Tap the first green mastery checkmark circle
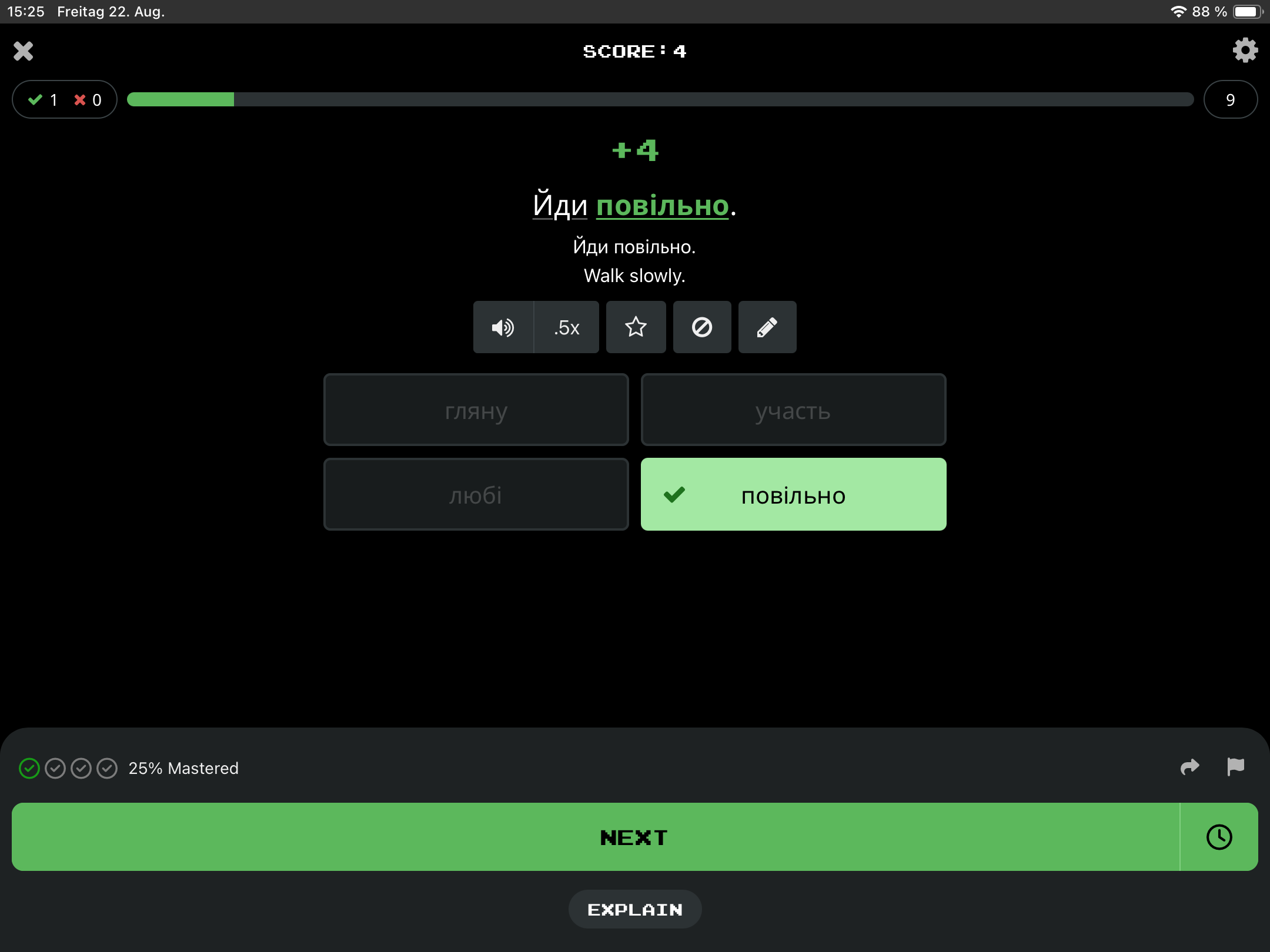This screenshot has width=1270, height=952. pyautogui.click(x=29, y=769)
